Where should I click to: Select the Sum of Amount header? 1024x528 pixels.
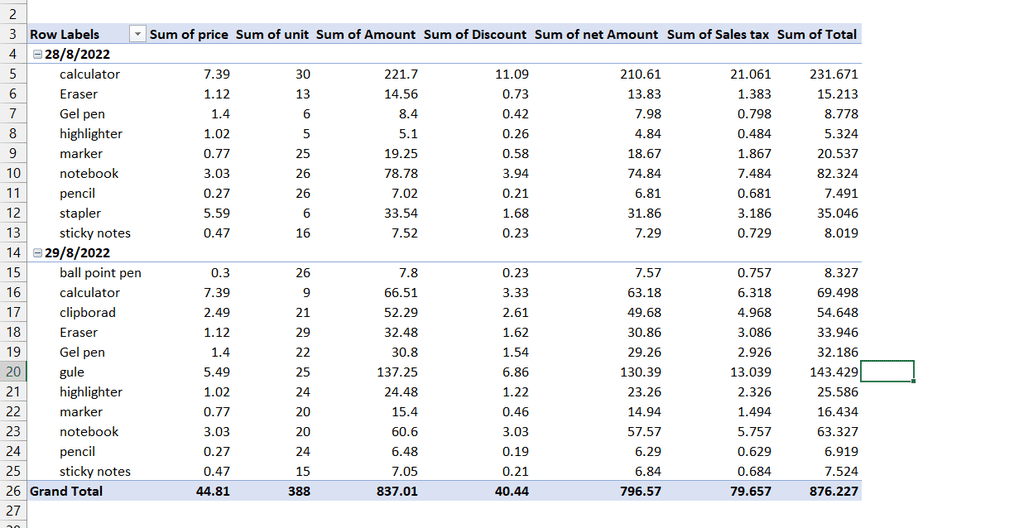click(366, 35)
